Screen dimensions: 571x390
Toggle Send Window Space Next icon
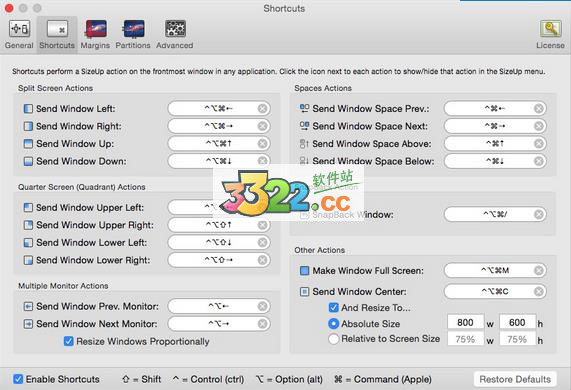(x=304, y=126)
